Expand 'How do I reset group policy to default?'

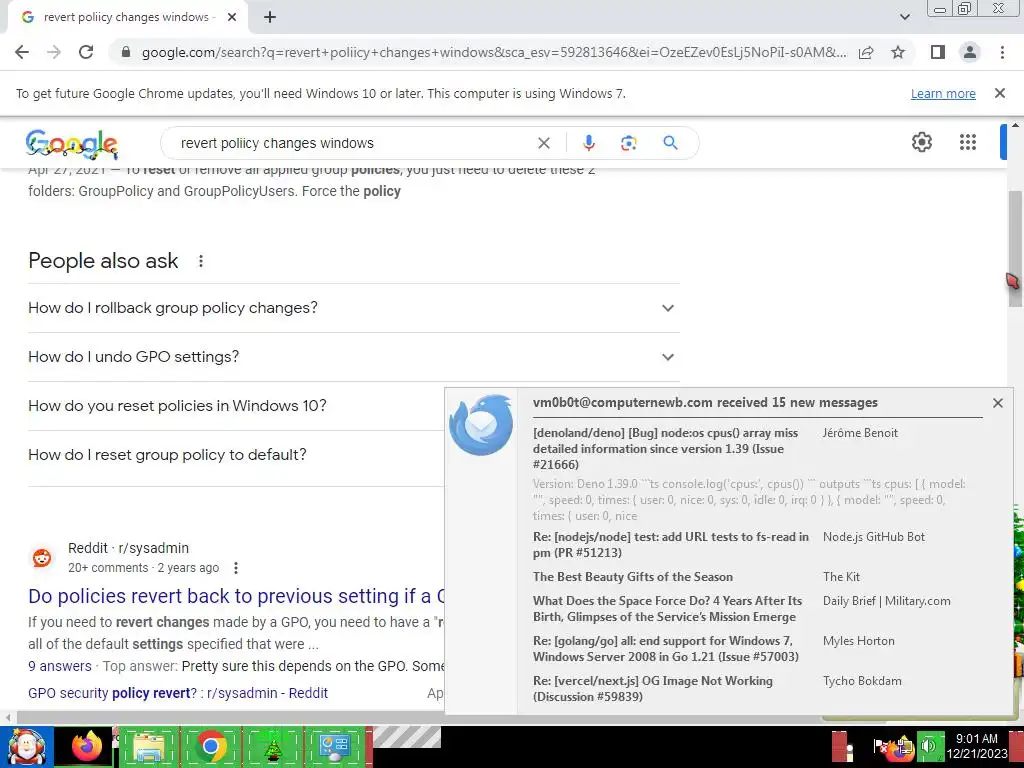click(236, 455)
